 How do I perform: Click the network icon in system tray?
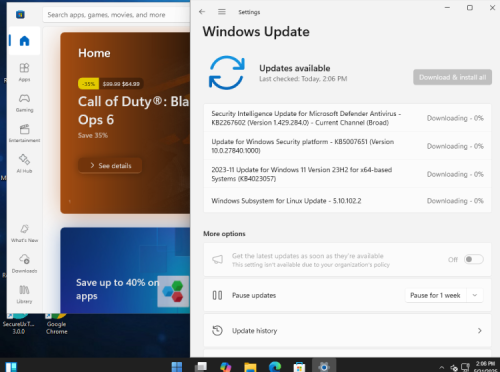coord(465,367)
